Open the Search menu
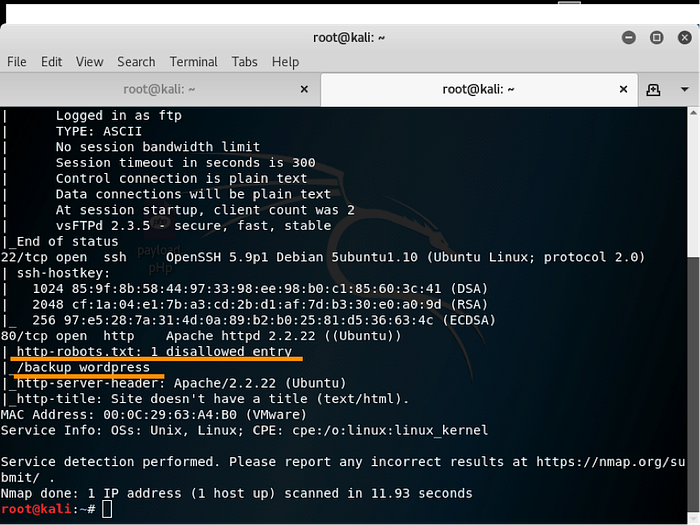Image resolution: width=700 pixels, height=525 pixels. coord(136,62)
